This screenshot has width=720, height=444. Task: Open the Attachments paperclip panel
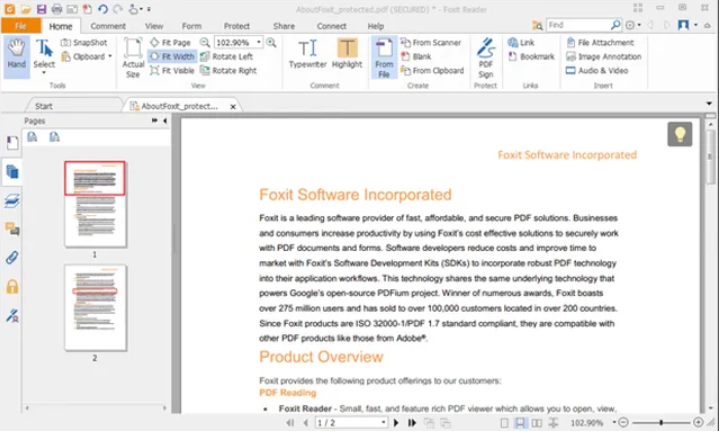pyautogui.click(x=12, y=258)
